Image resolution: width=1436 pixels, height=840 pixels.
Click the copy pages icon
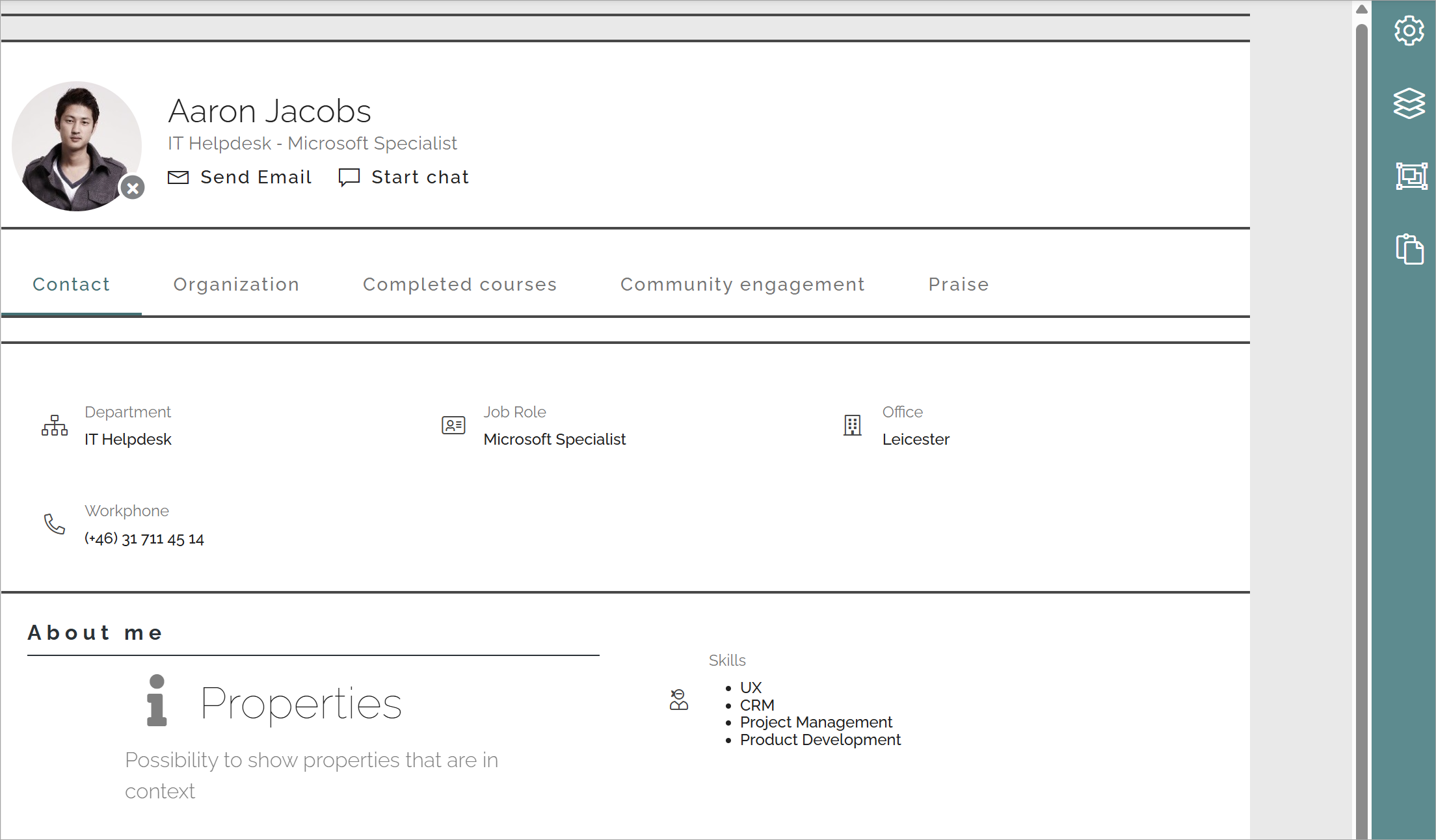[1409, 249]
